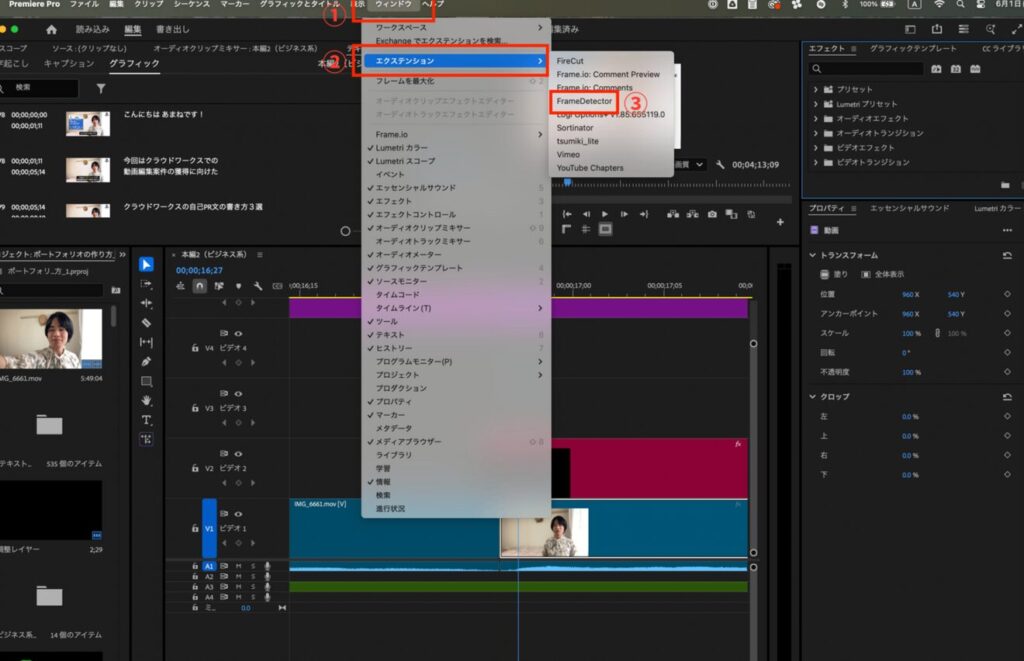Select the Track Select Forward tool
Viewport: 1024px width, 661px height.
point(146,284)
